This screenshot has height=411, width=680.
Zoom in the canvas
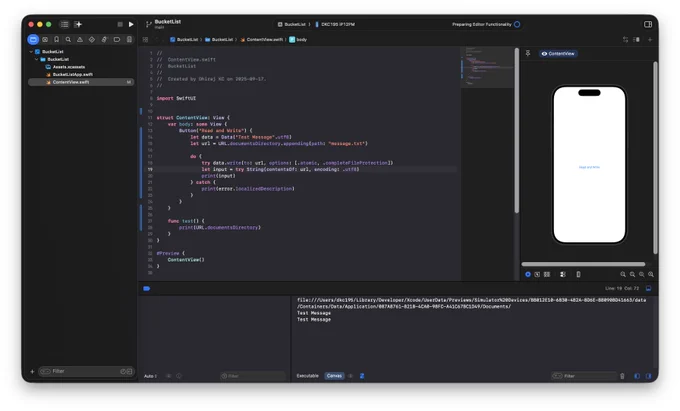(x=651, y=274)
